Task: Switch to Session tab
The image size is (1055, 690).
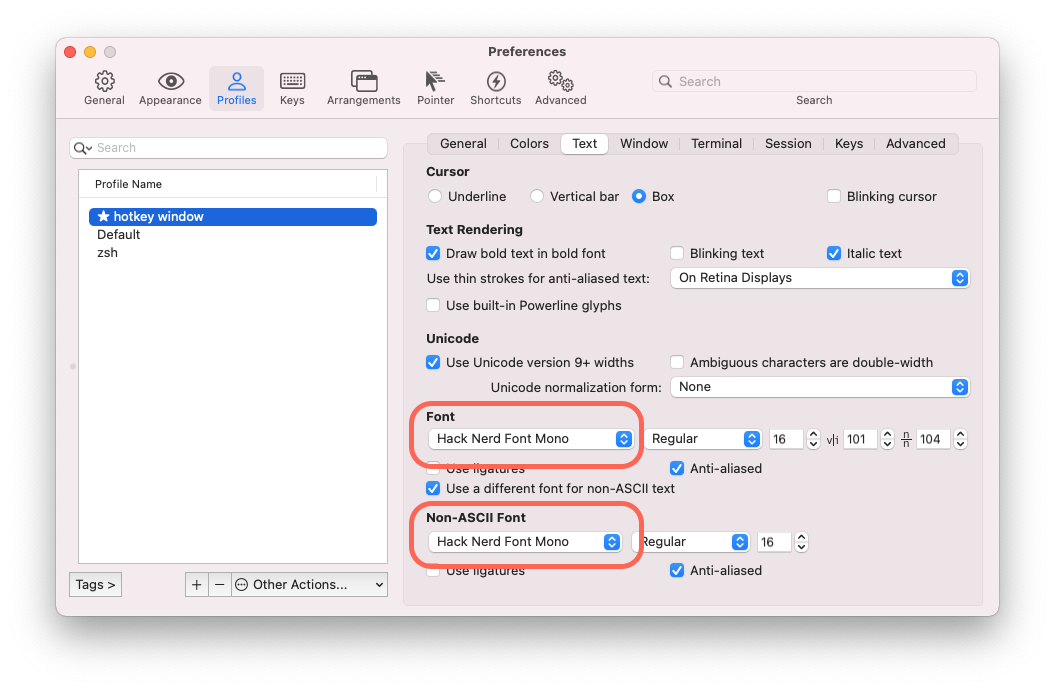Action: coord(788,144)
